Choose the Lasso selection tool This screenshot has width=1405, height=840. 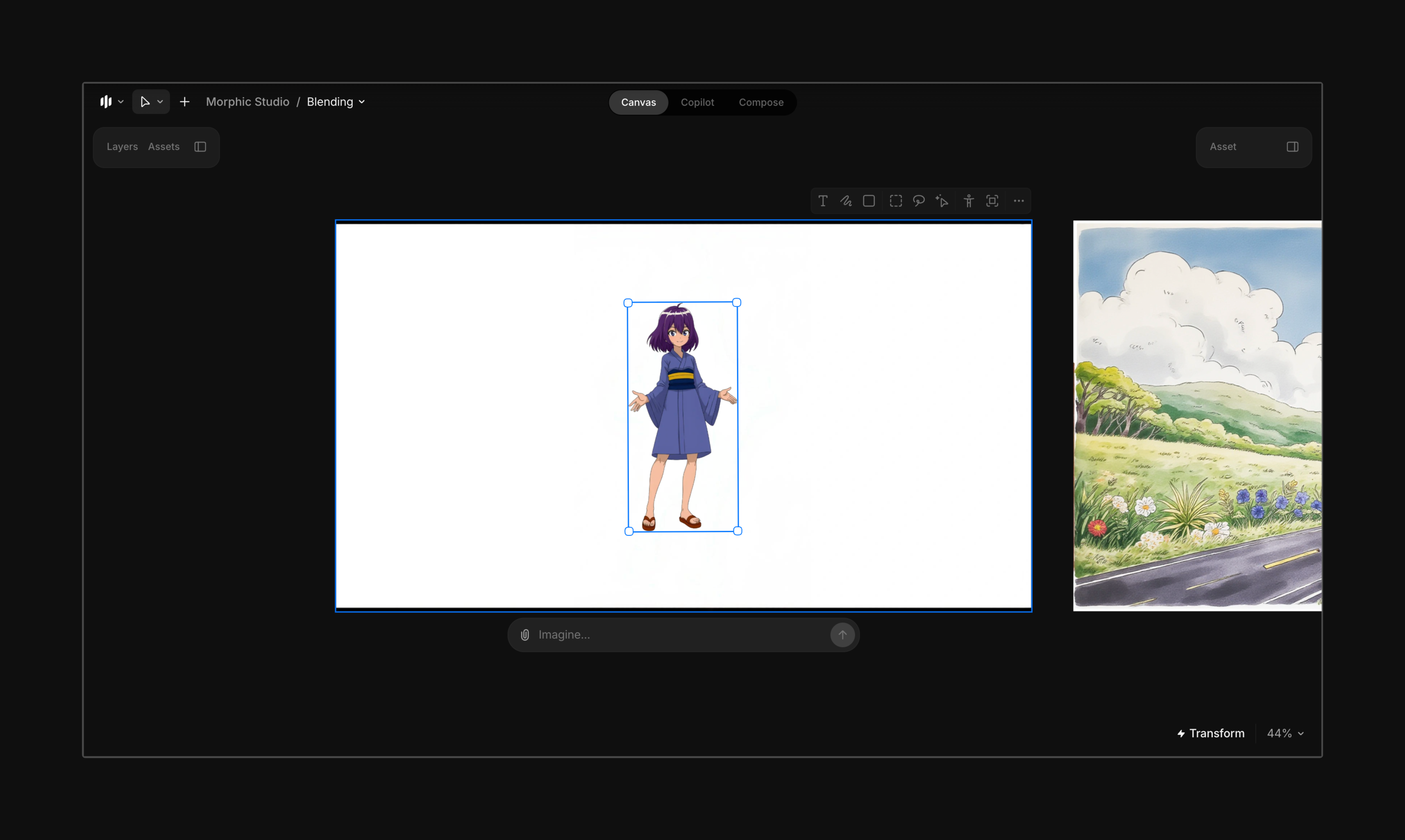[919, 201]
